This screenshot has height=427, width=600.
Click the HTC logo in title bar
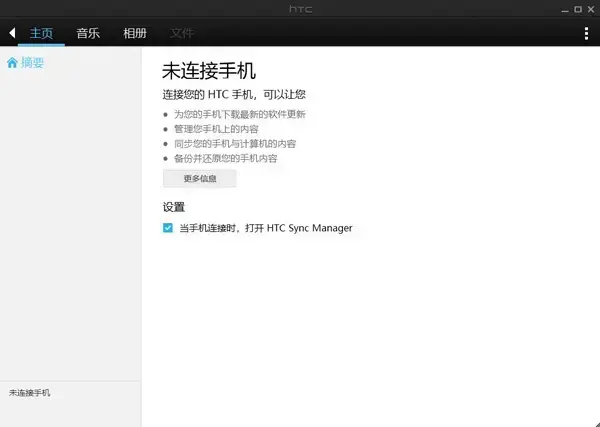(300, 9)
